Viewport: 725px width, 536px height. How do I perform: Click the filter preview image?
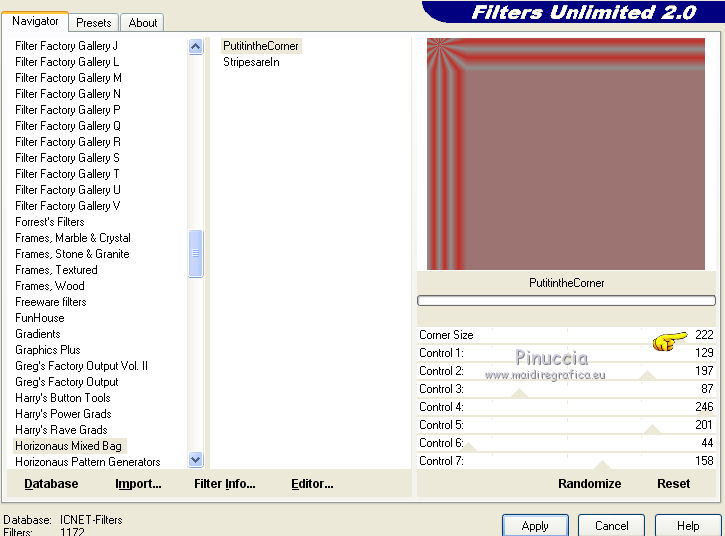coord(566,154)
